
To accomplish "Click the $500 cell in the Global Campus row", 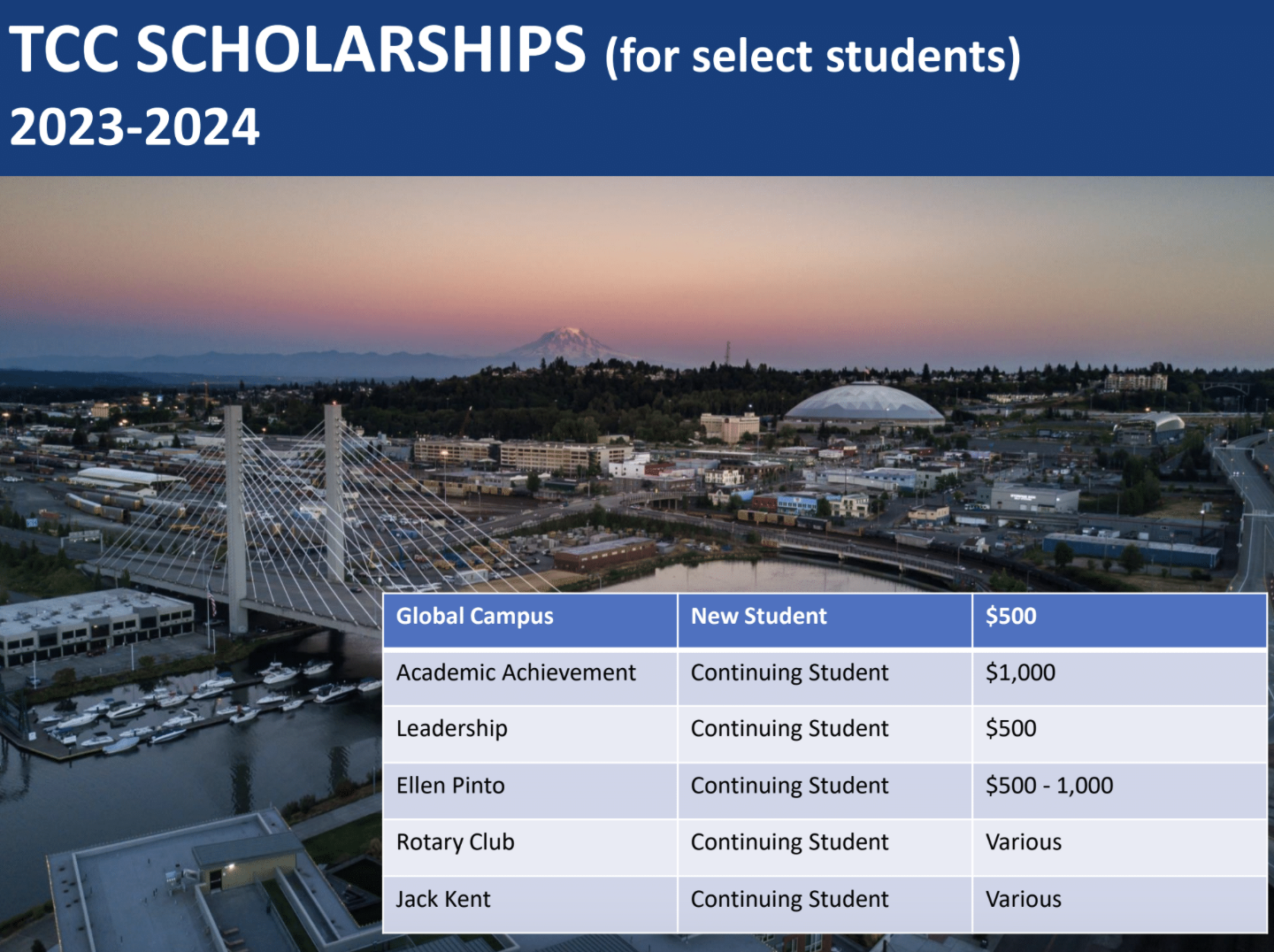I will pyautogui.click(x=1011, y=617).
